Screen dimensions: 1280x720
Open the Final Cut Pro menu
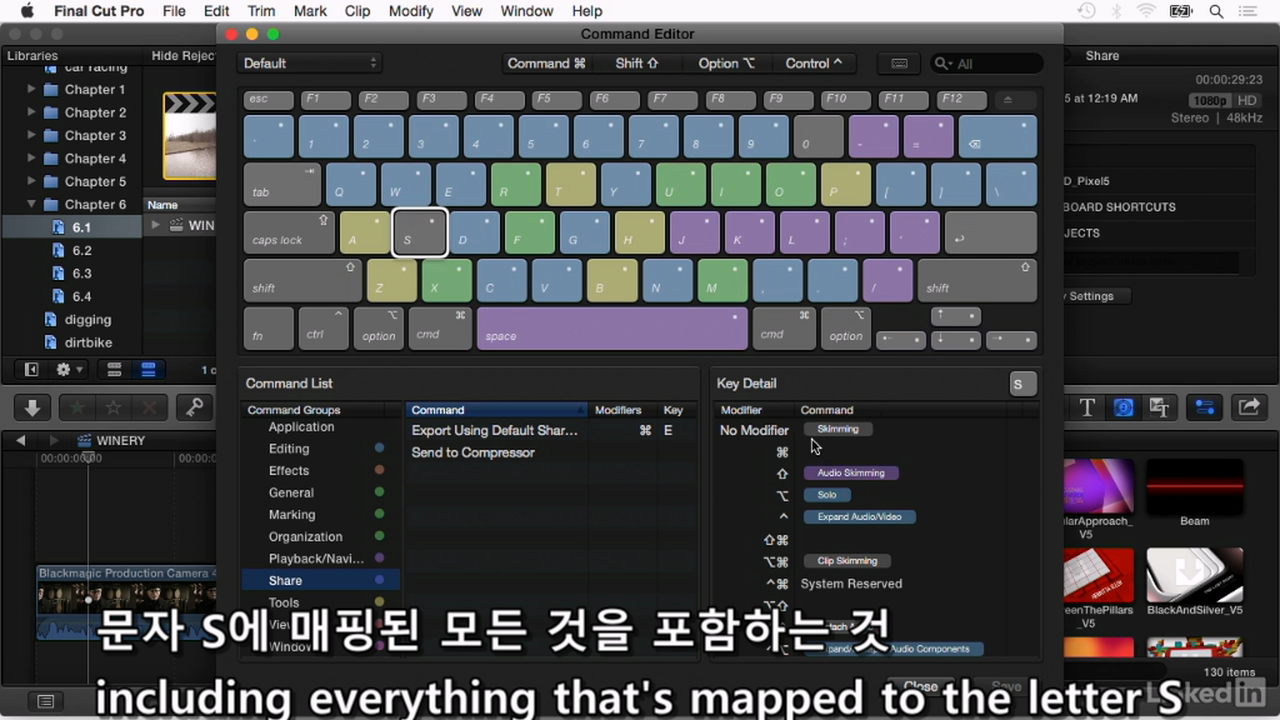99,11
